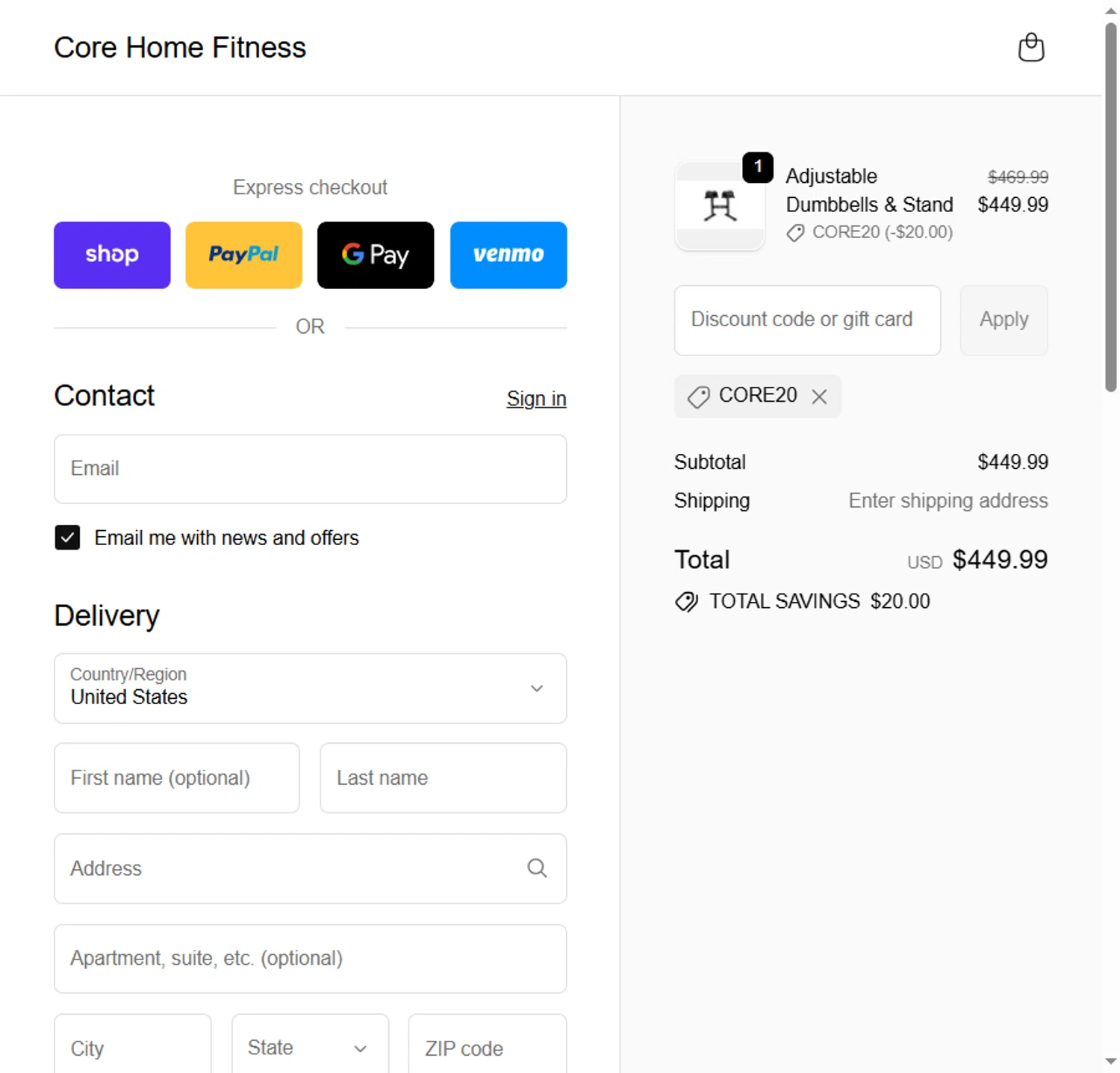Viewport: 1120px width, 1073px height.
Task: Click the Last name field
Action: [443, 777]
